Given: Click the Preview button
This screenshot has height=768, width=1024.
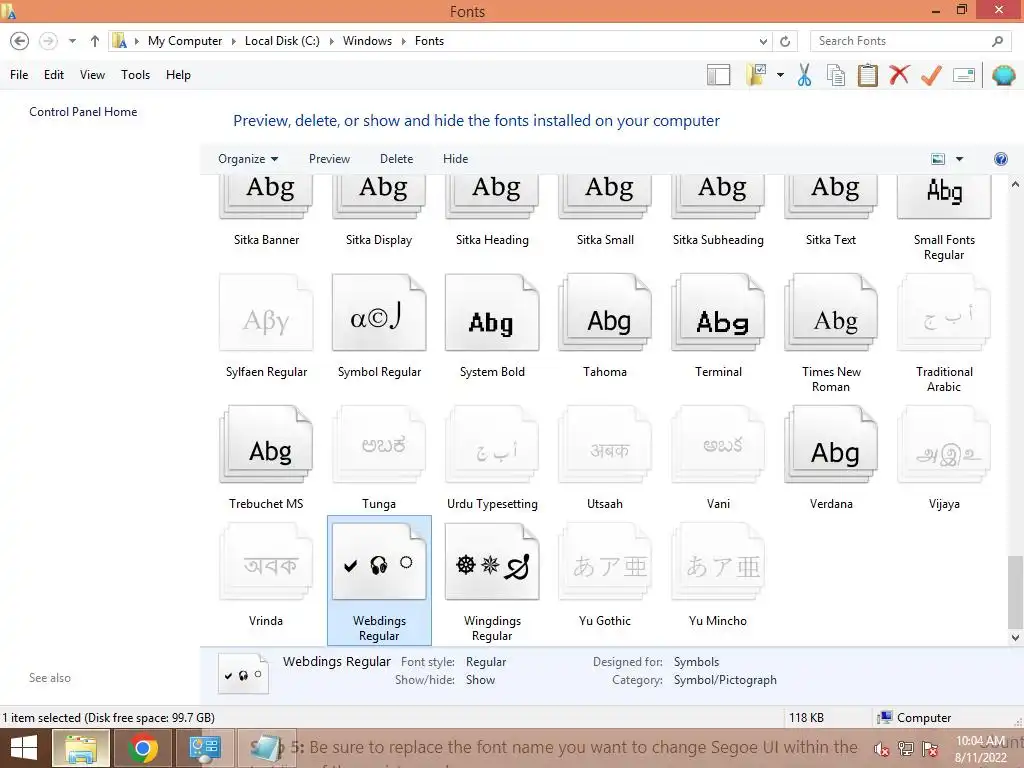Looking at the screenshot, I should tap(329, 159).
